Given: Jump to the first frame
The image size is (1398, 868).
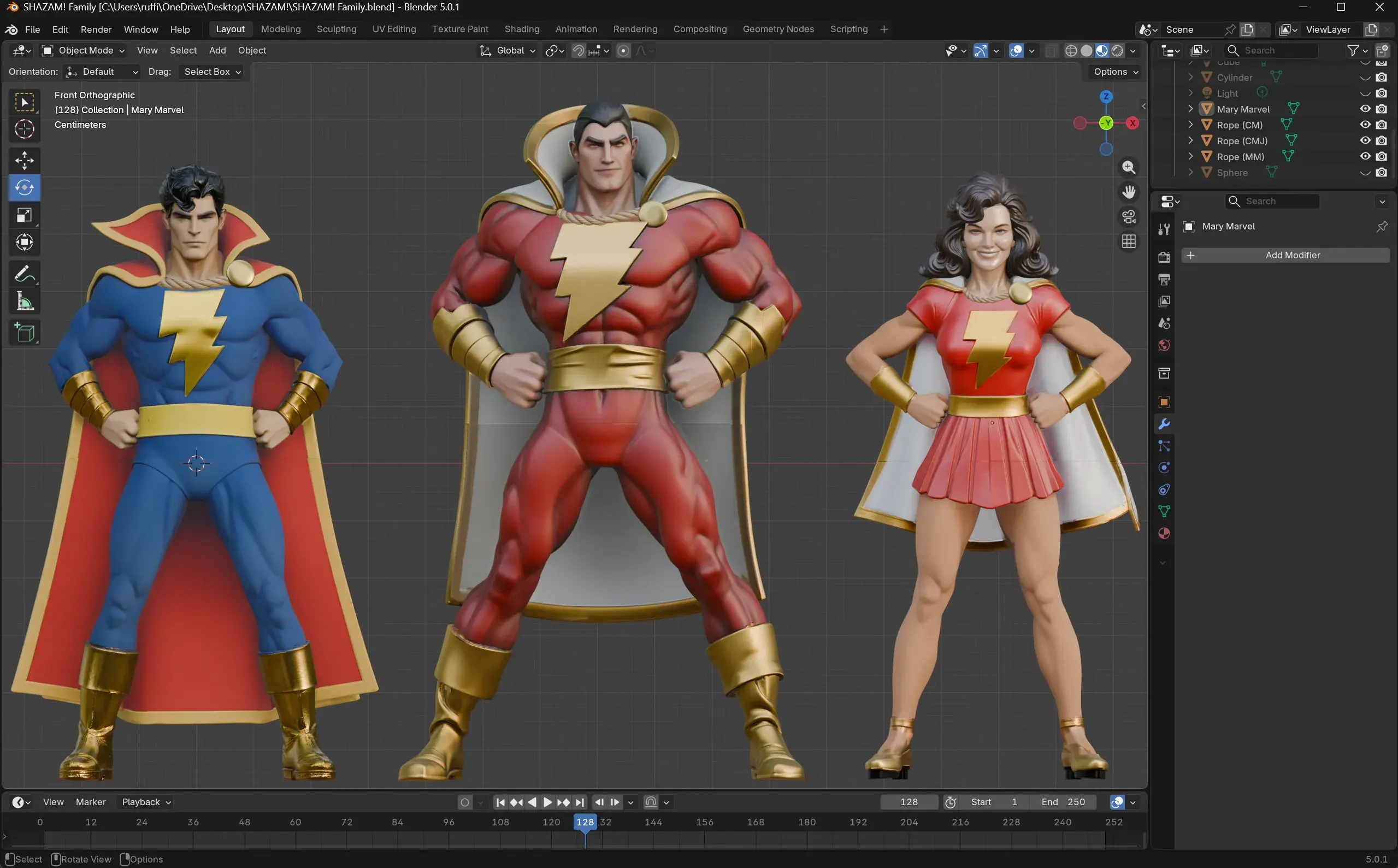Looking at the screenshot, I should click(x=500, y=802).
